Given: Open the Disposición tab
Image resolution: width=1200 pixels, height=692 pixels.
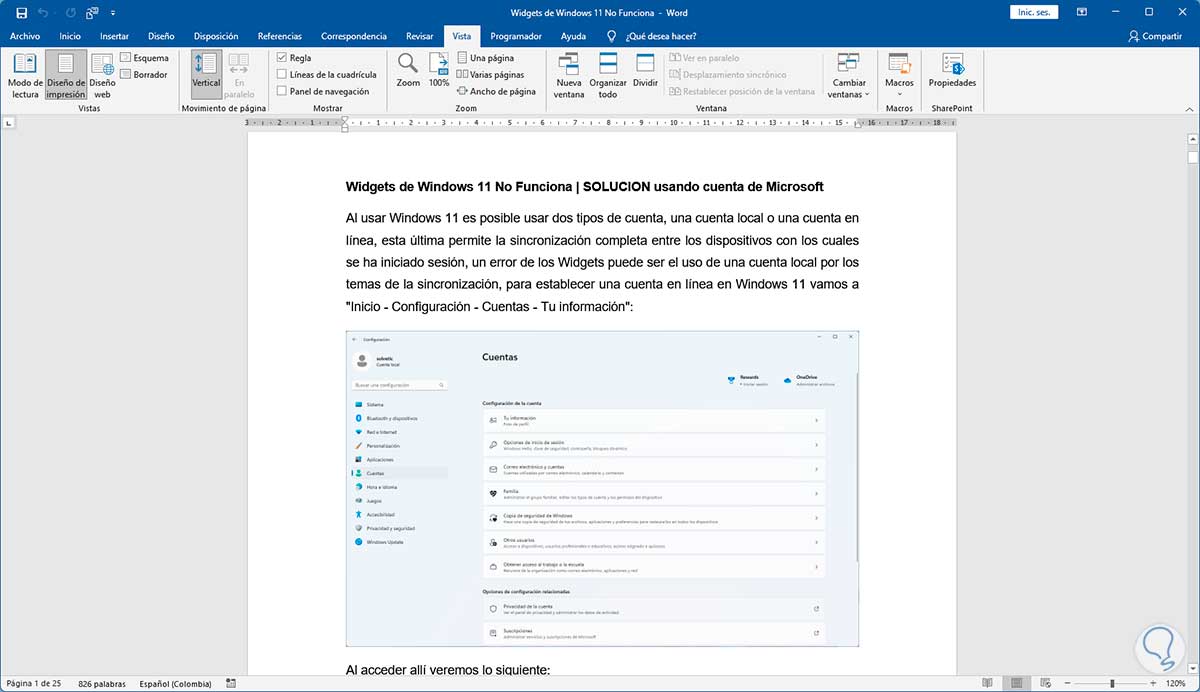Looking at the screenshot, I should coord(216,36).
